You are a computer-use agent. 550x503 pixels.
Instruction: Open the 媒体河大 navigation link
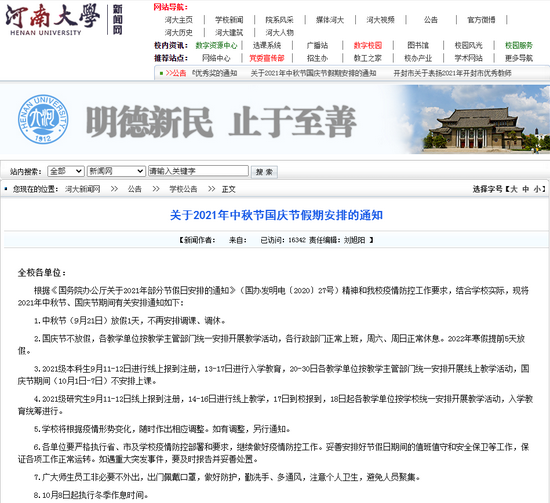click(330, 20)
